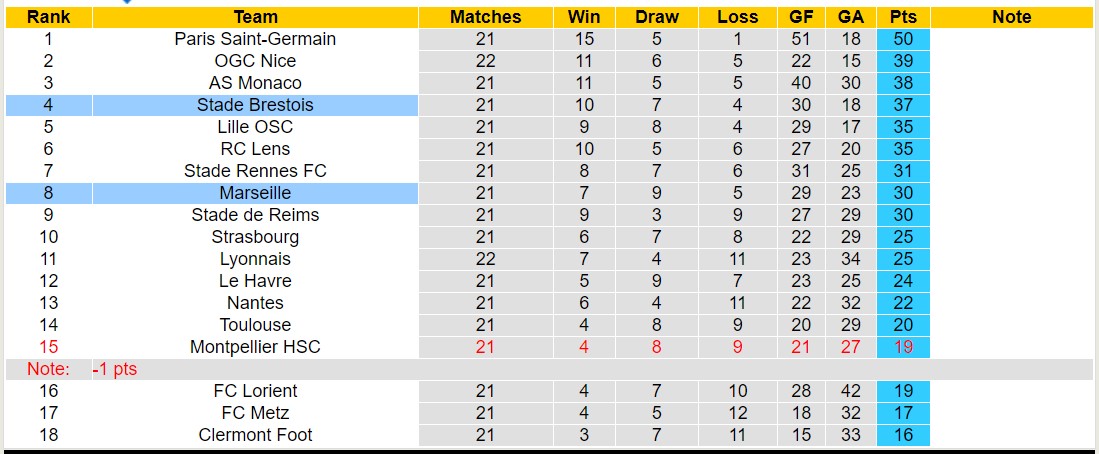1099x454 pixels.
Task: Click the Stade Rennes FC team name
Action: 255,171
